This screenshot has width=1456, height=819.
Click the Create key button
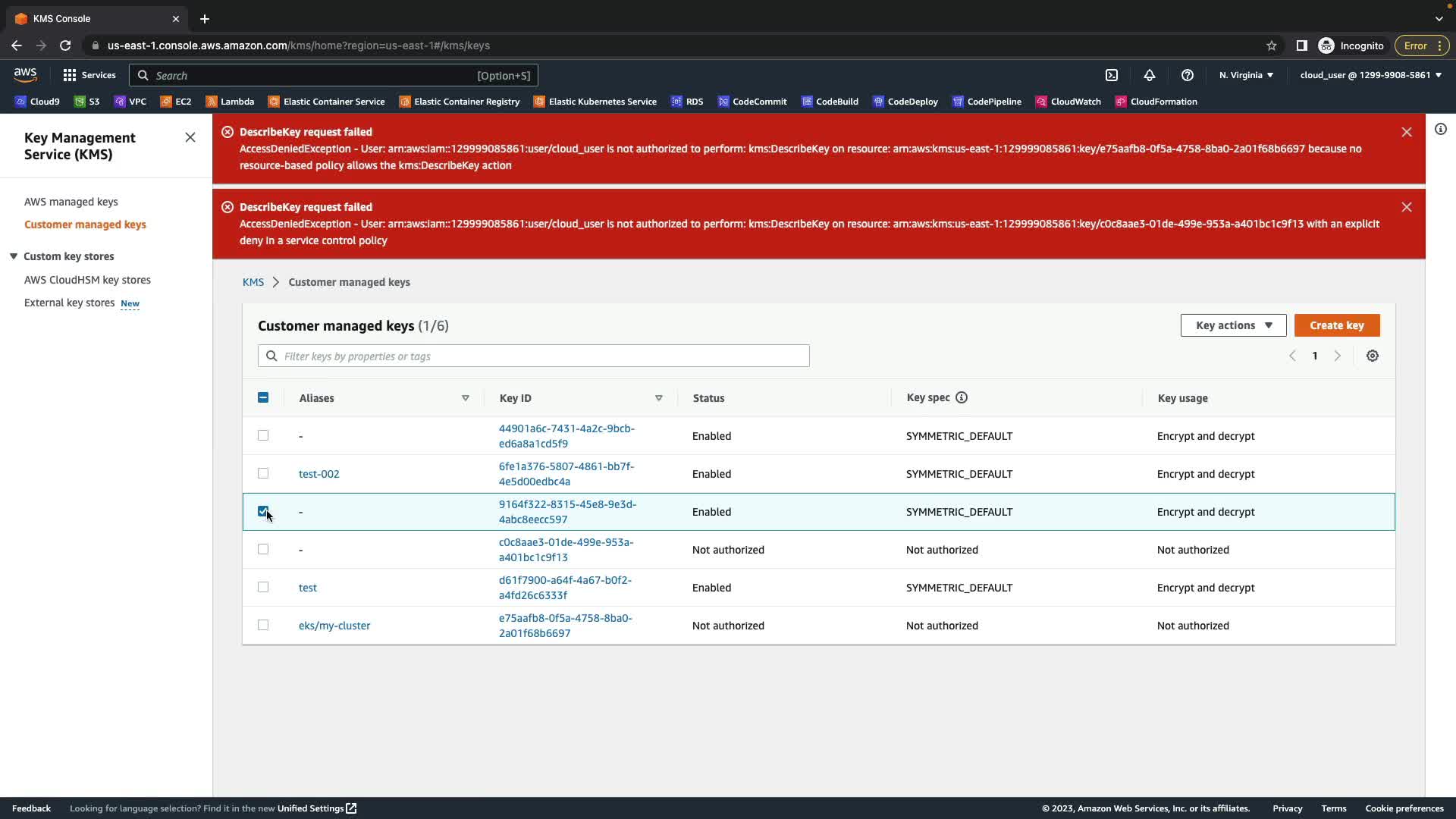point(1336,325)
